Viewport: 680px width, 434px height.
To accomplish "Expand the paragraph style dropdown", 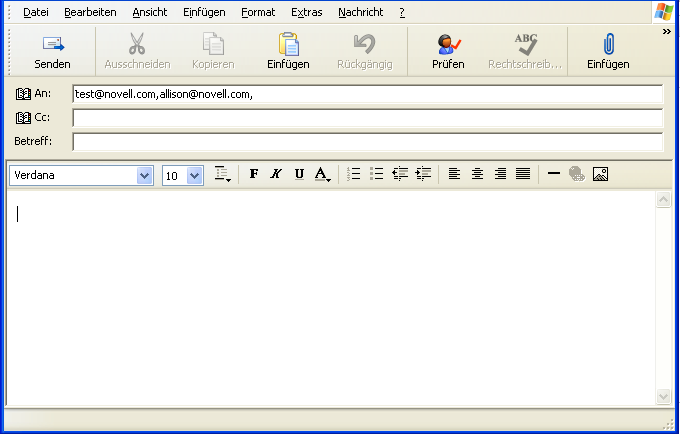I will pyautogui.click(x=224, y=175).
